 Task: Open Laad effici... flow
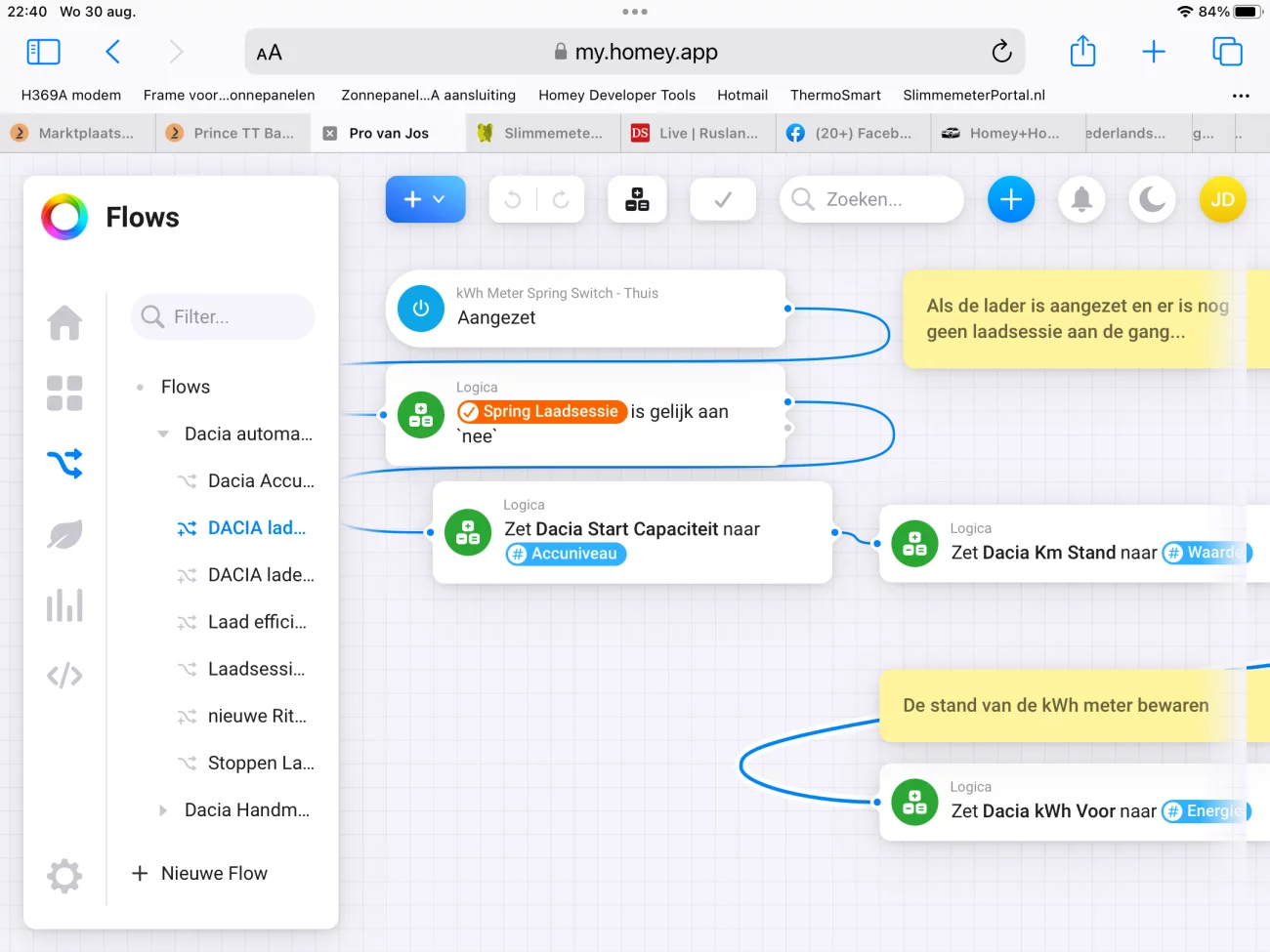pos(242,621)
